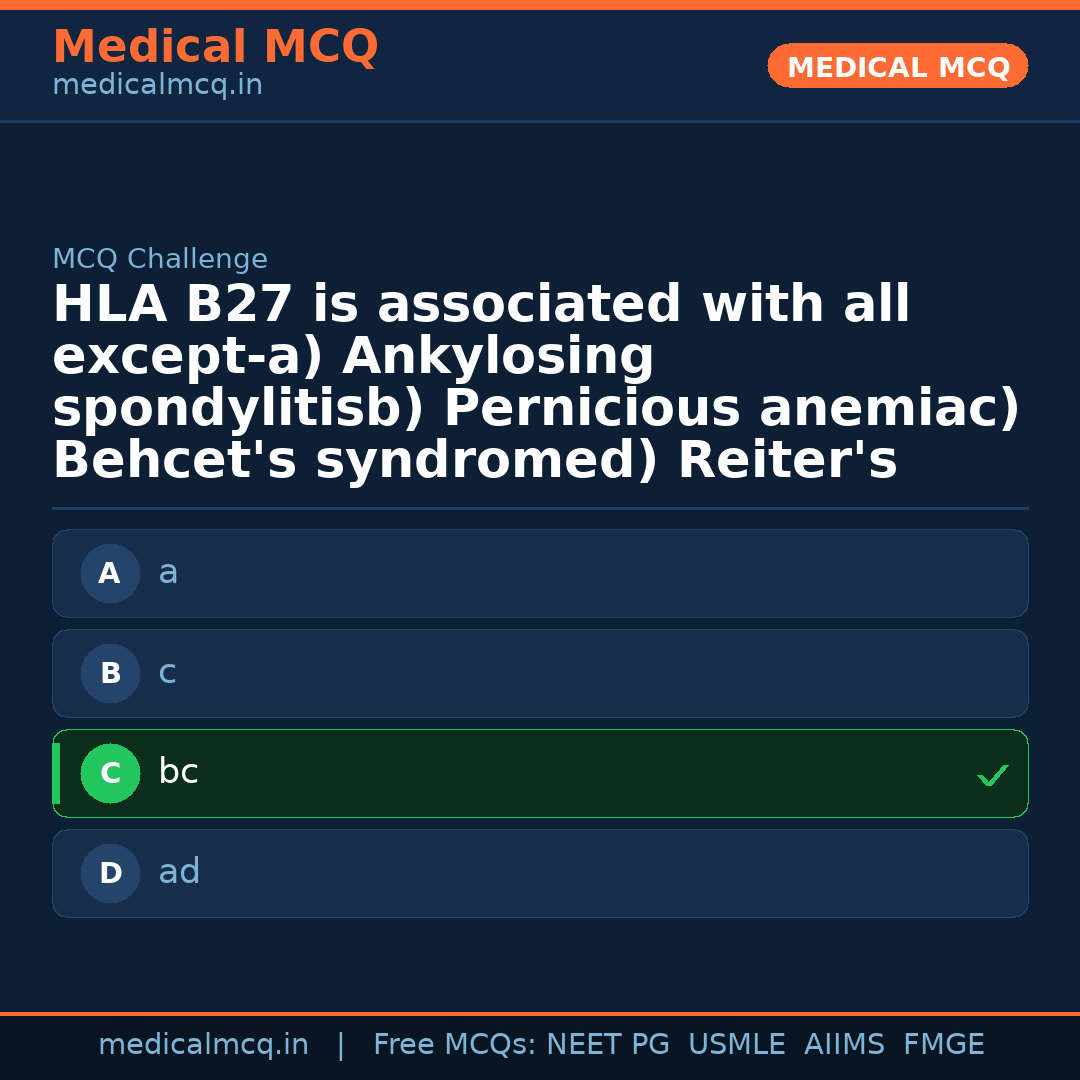1080x1080 pixels.
Task: Click the green checkmark on answer bc
Action: [992, 775]
